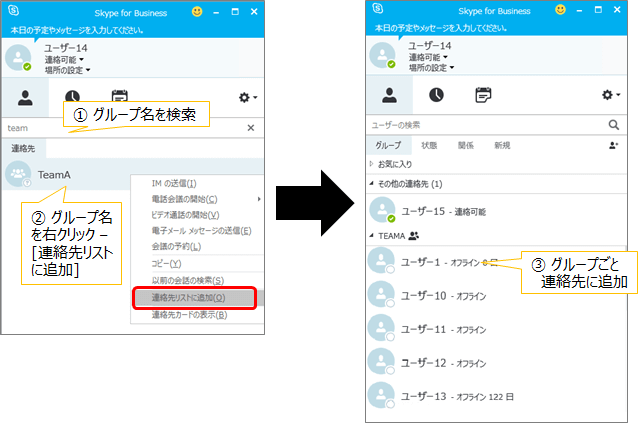Click the magnifier search icon in right window

click(x=614, y=125)
